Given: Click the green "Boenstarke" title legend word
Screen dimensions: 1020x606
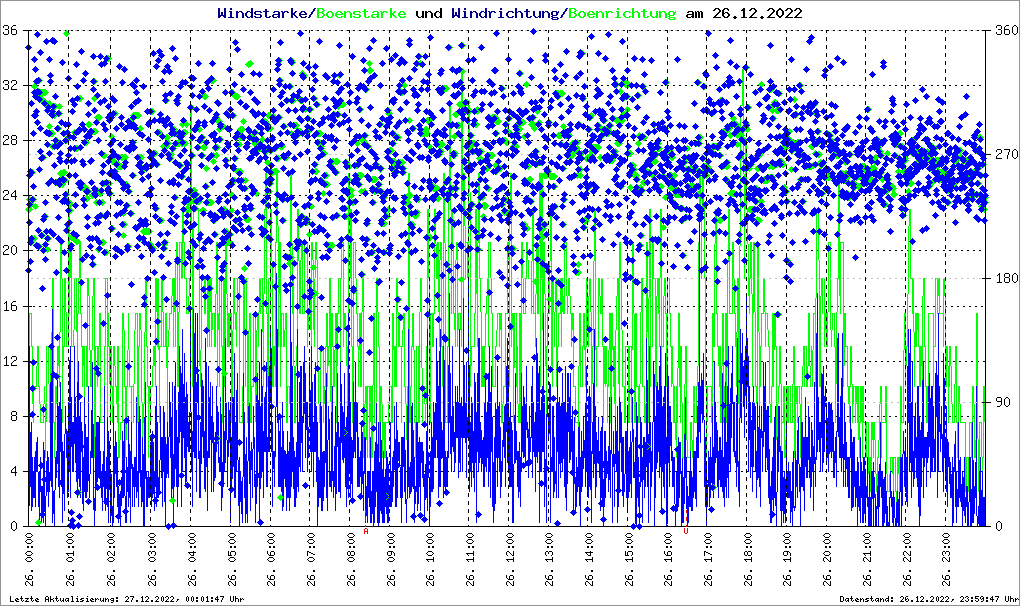Looking at the screenshot, I should (x=361, y=13).
